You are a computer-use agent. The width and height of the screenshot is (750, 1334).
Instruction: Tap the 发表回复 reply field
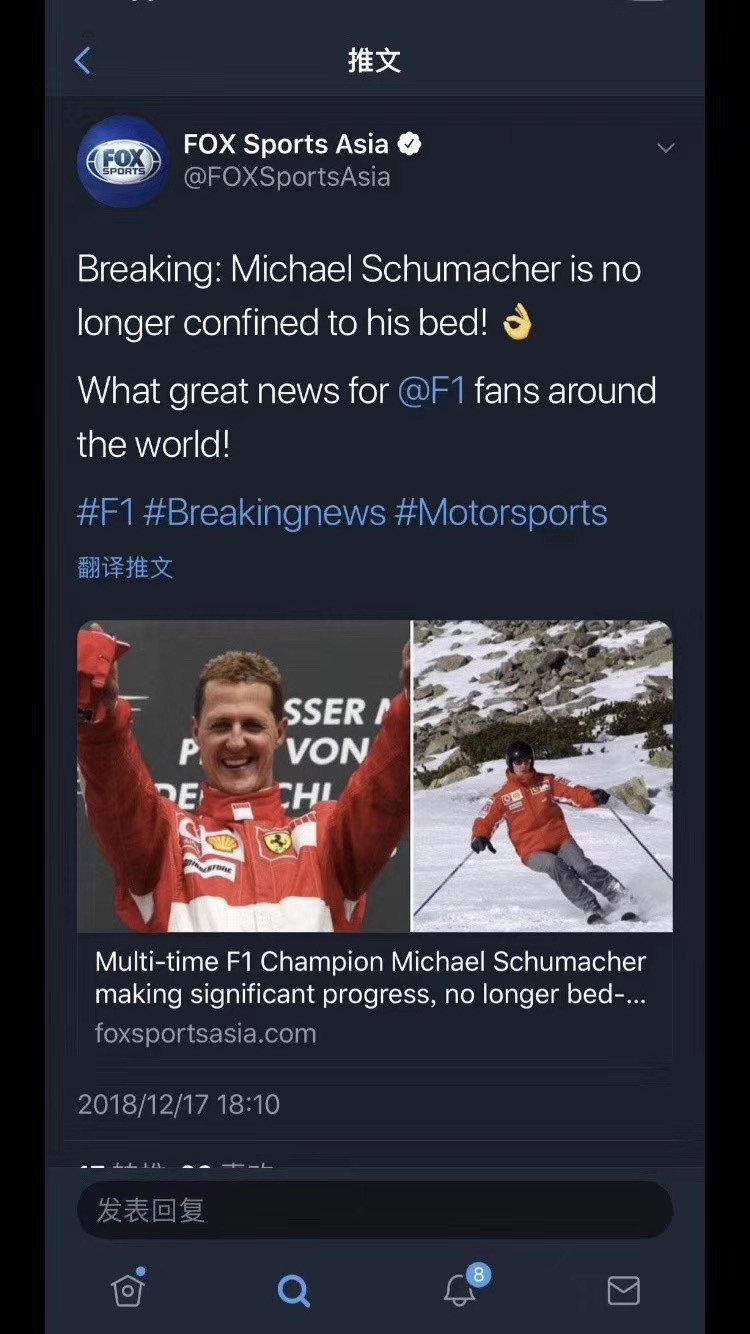(375, 1210)
